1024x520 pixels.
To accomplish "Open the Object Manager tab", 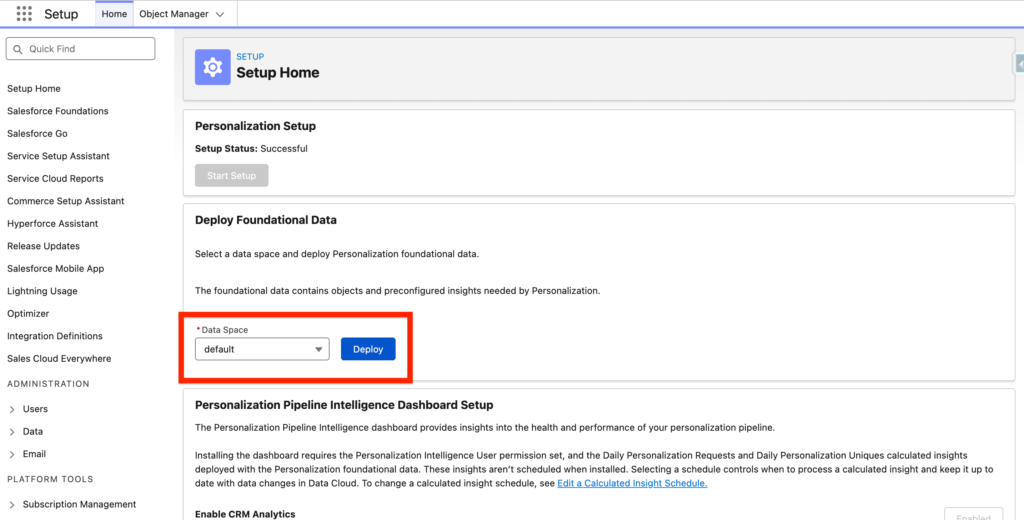I will tap(174, 14).
